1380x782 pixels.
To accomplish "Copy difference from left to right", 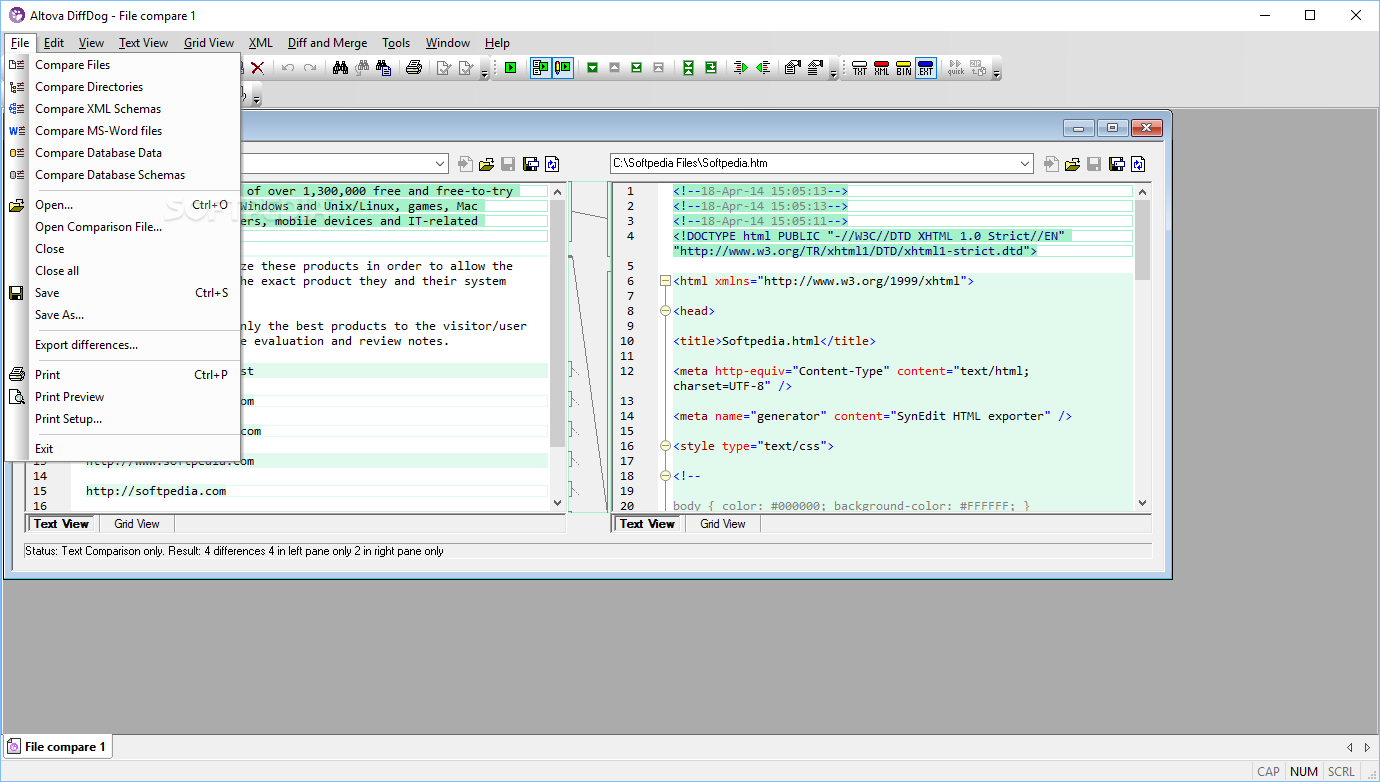I will (x=740, y=67).
